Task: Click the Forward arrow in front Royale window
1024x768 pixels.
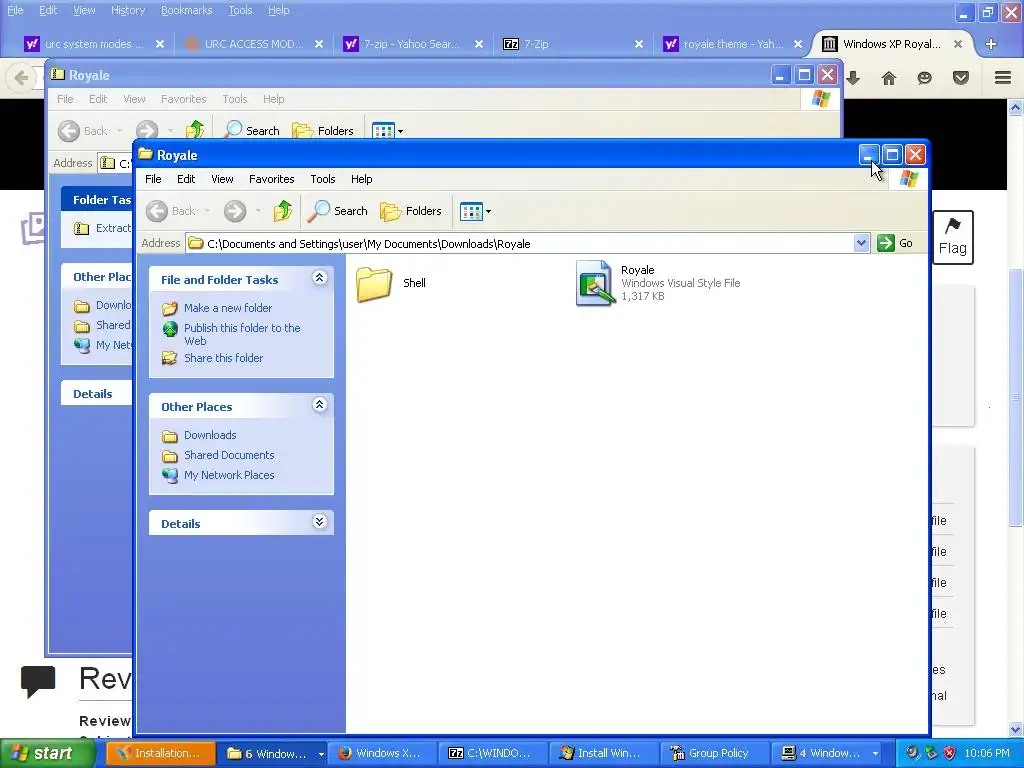Action: (x=235, y=211)
